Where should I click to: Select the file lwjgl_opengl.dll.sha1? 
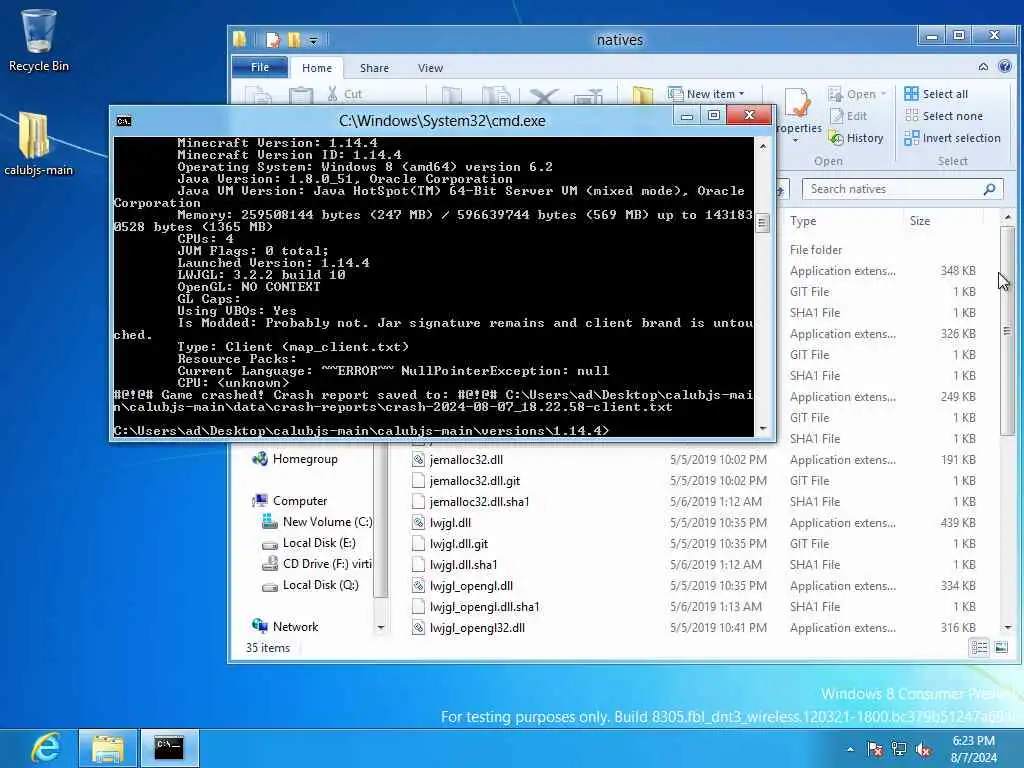pyautogui.click(x=485, y=607)
